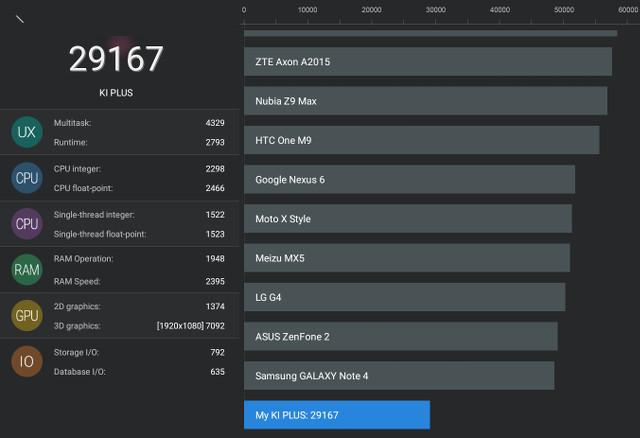640x438 pixels.
Task: Click the 2D graphics label
Action: tap(77, 306)
